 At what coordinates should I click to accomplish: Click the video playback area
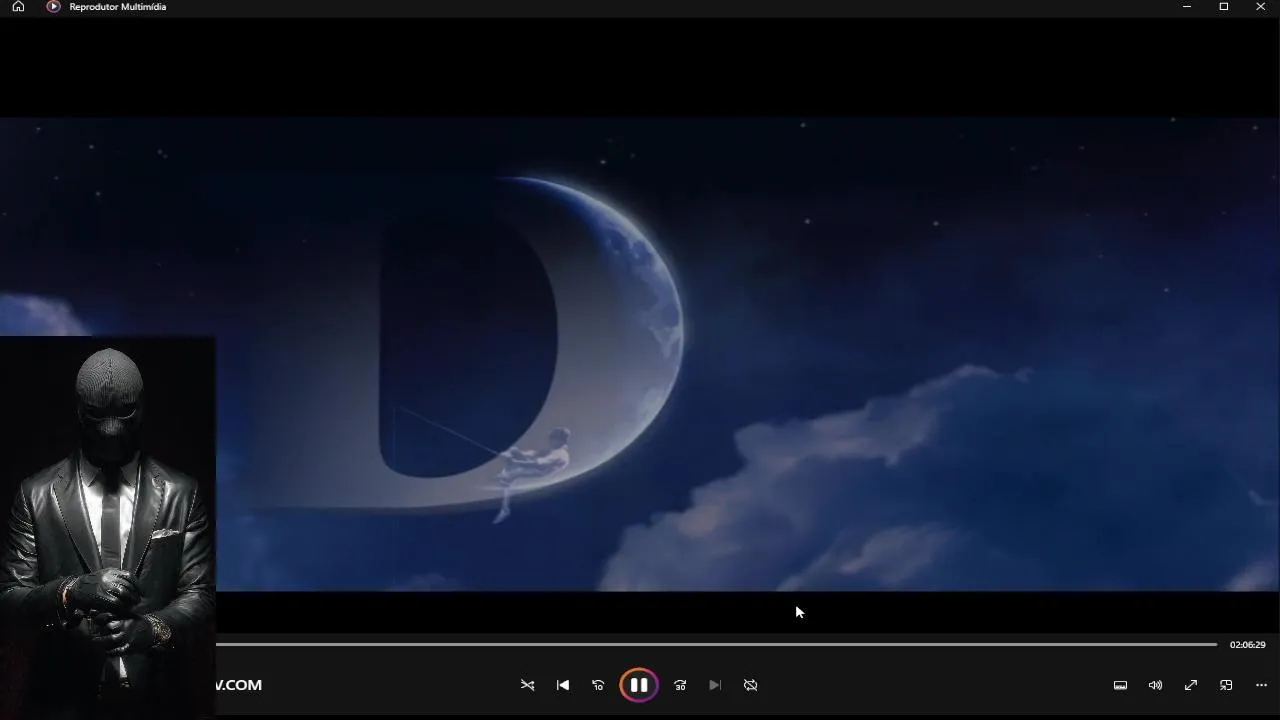640,354
